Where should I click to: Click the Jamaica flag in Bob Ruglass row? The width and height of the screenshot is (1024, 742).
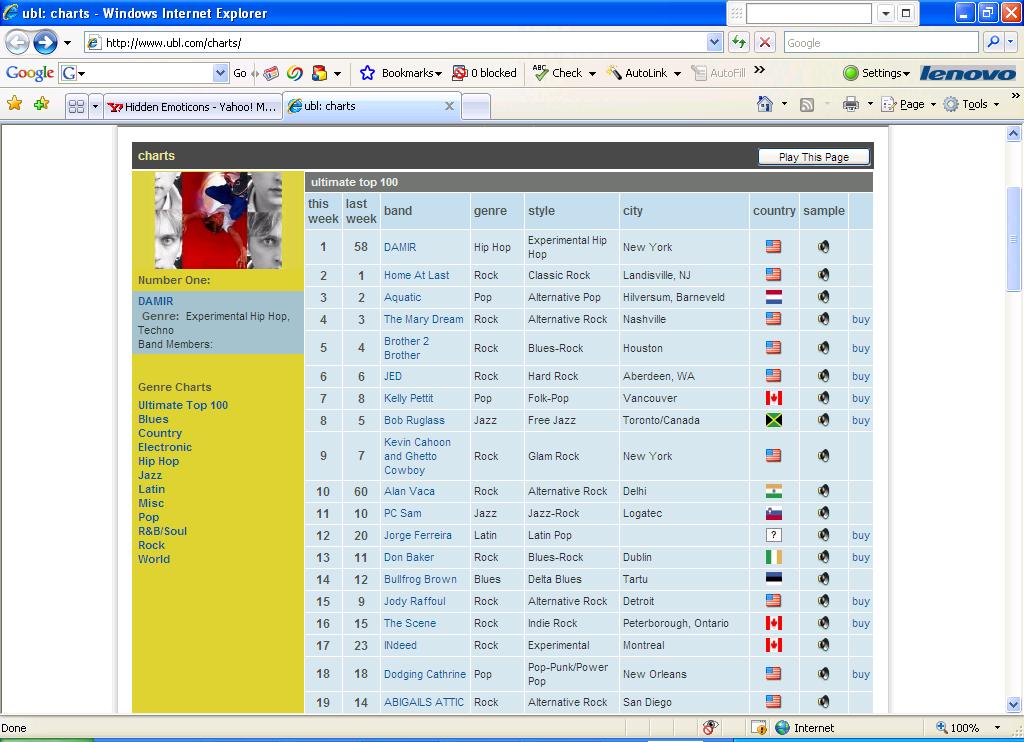(773, 420)
